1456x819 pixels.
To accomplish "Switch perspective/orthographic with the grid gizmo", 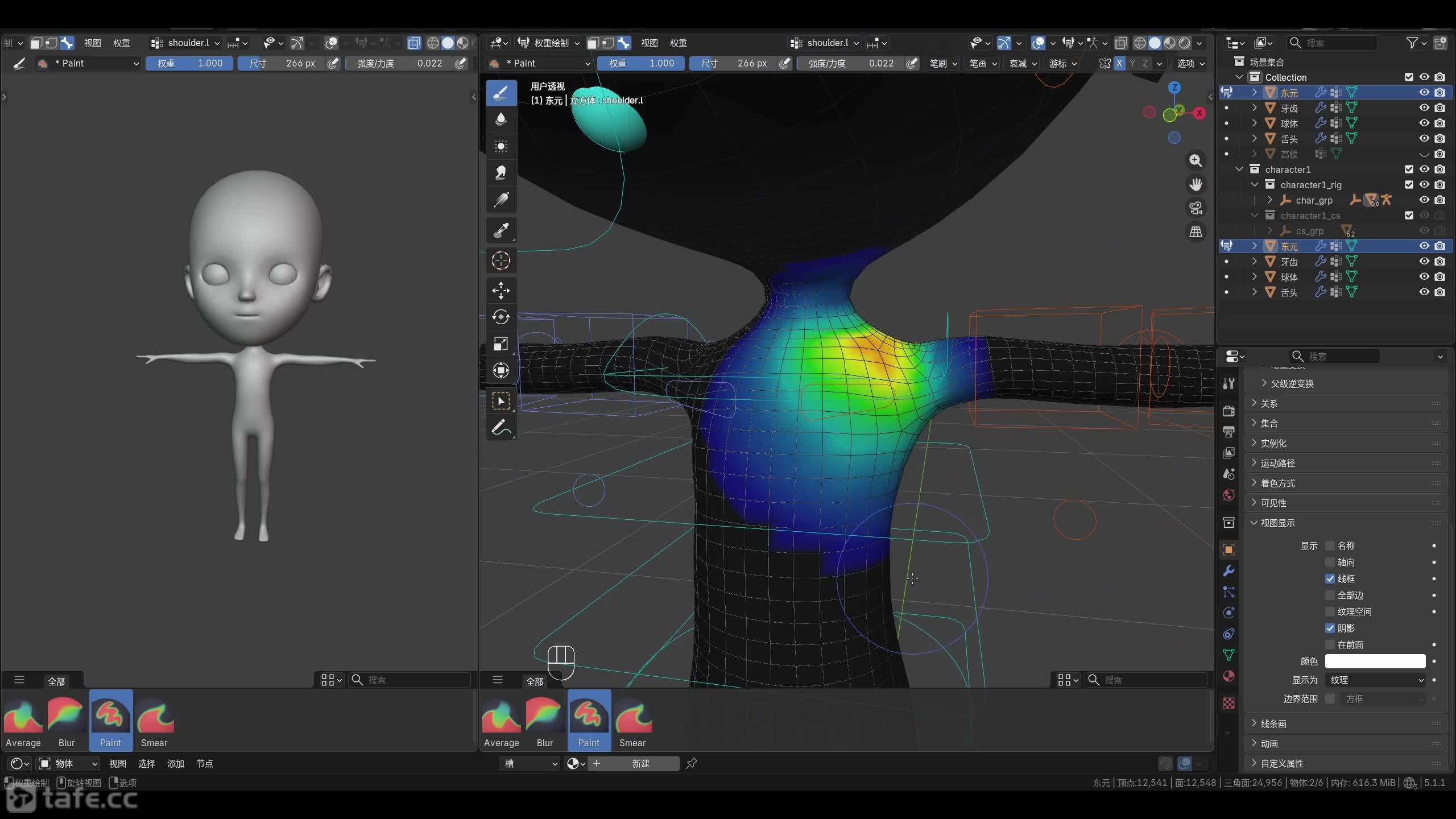I will pyautogui.click(x=1196, y=232).
